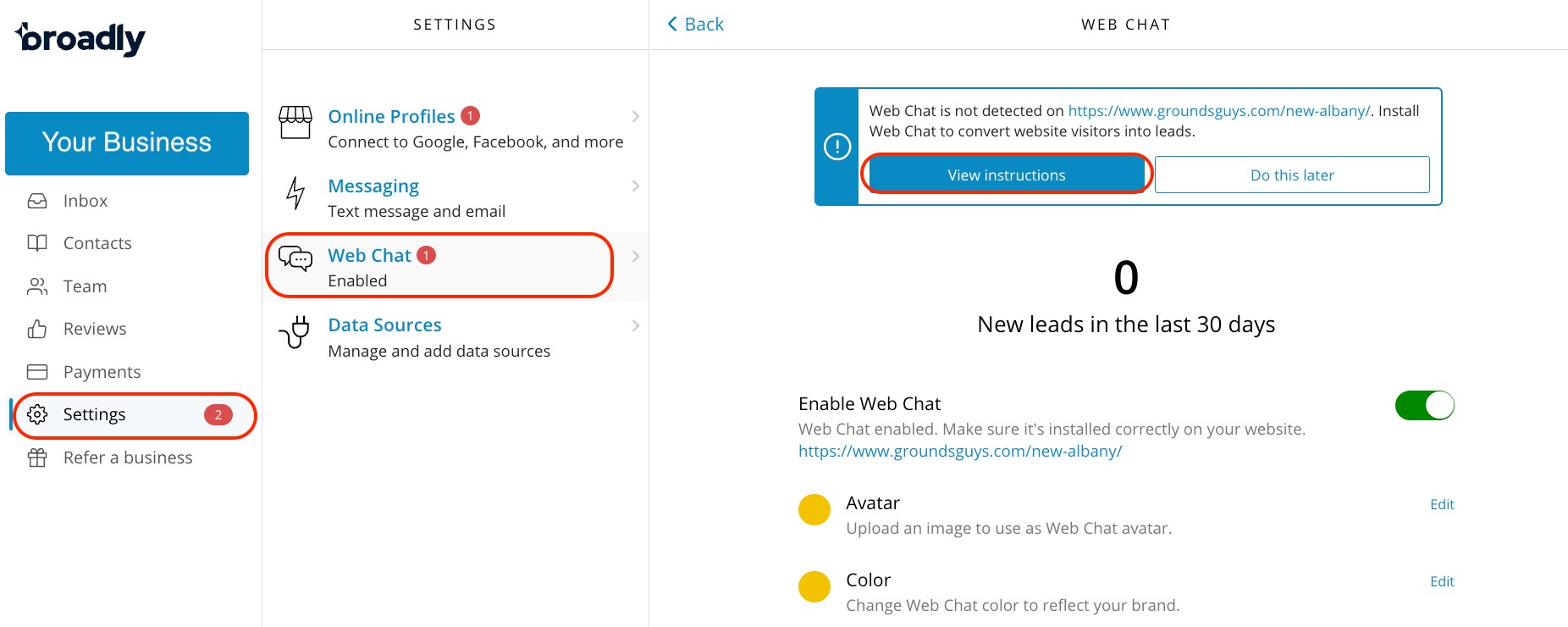The image size is (1568, 627).
Task: Go Back from Web Chat page
Action: pyautogui.click(x=696, y=25)
